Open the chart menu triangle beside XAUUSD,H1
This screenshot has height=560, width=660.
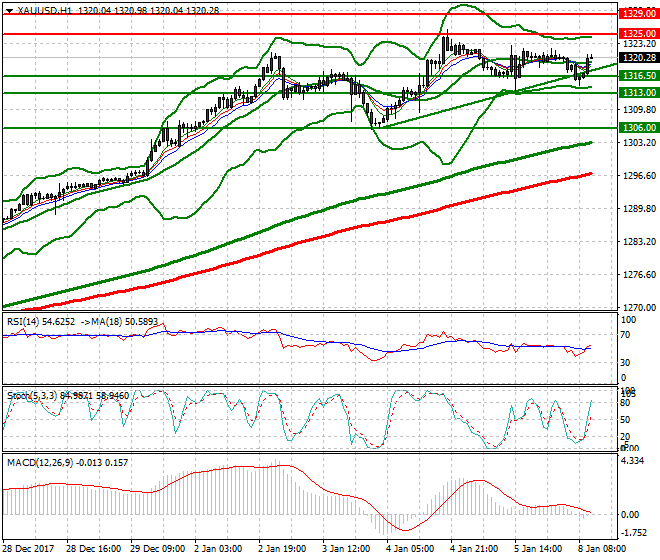[x=9, y=11]
